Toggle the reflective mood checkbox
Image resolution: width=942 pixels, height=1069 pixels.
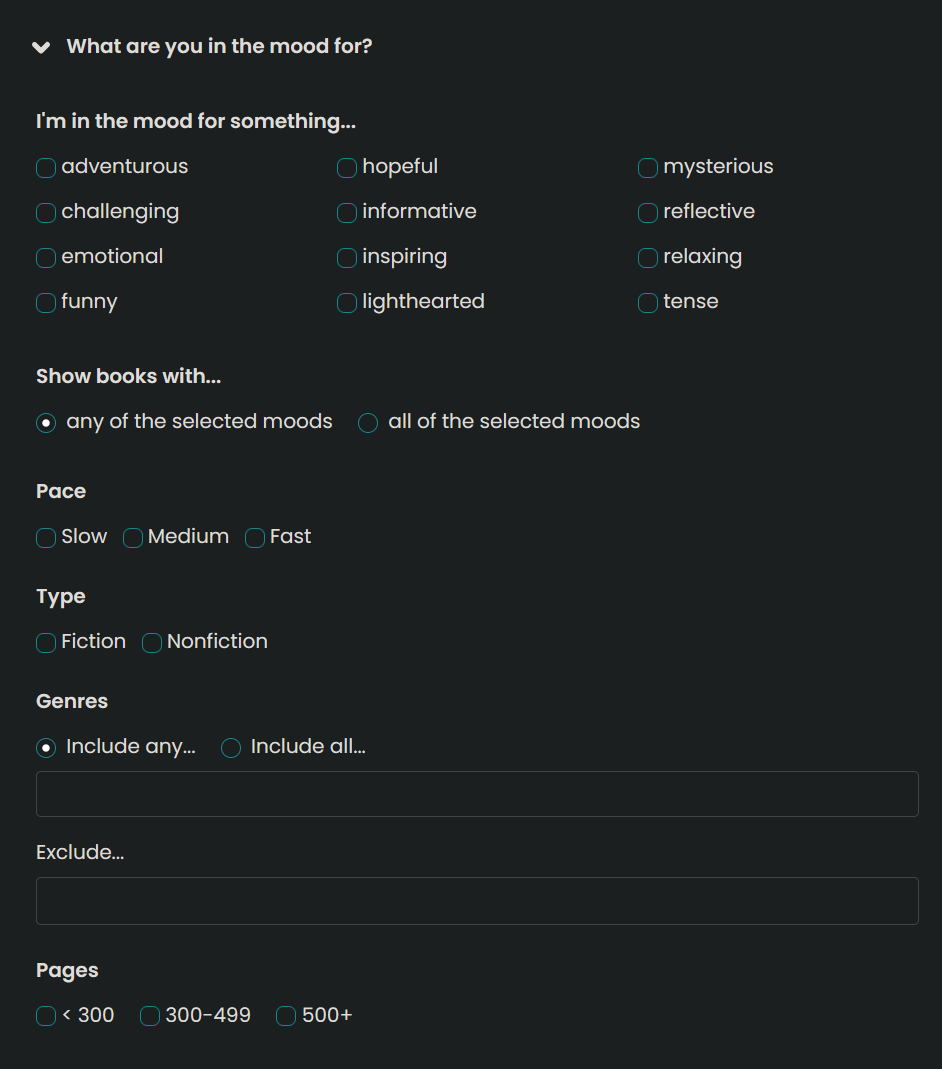[648, 213]
